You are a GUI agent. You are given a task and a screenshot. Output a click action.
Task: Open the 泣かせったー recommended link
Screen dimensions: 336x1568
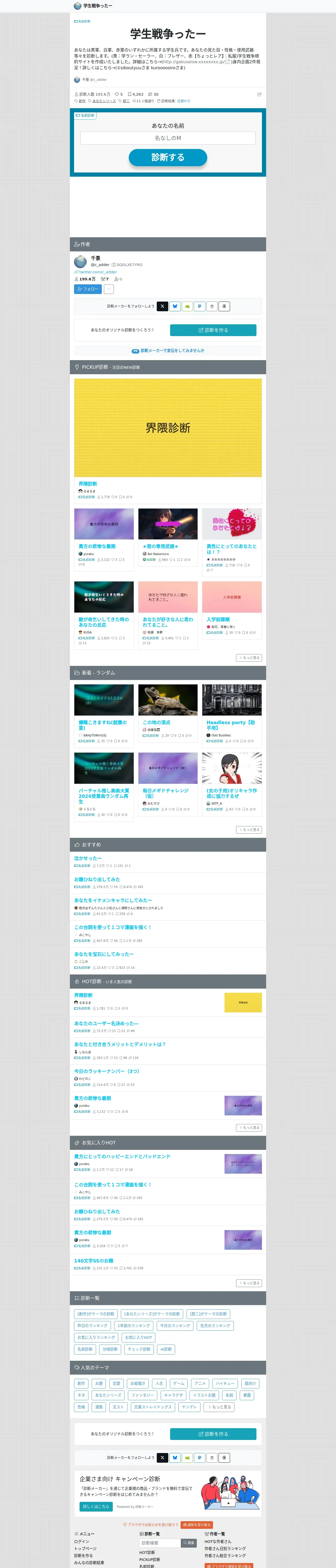(88, 858)
